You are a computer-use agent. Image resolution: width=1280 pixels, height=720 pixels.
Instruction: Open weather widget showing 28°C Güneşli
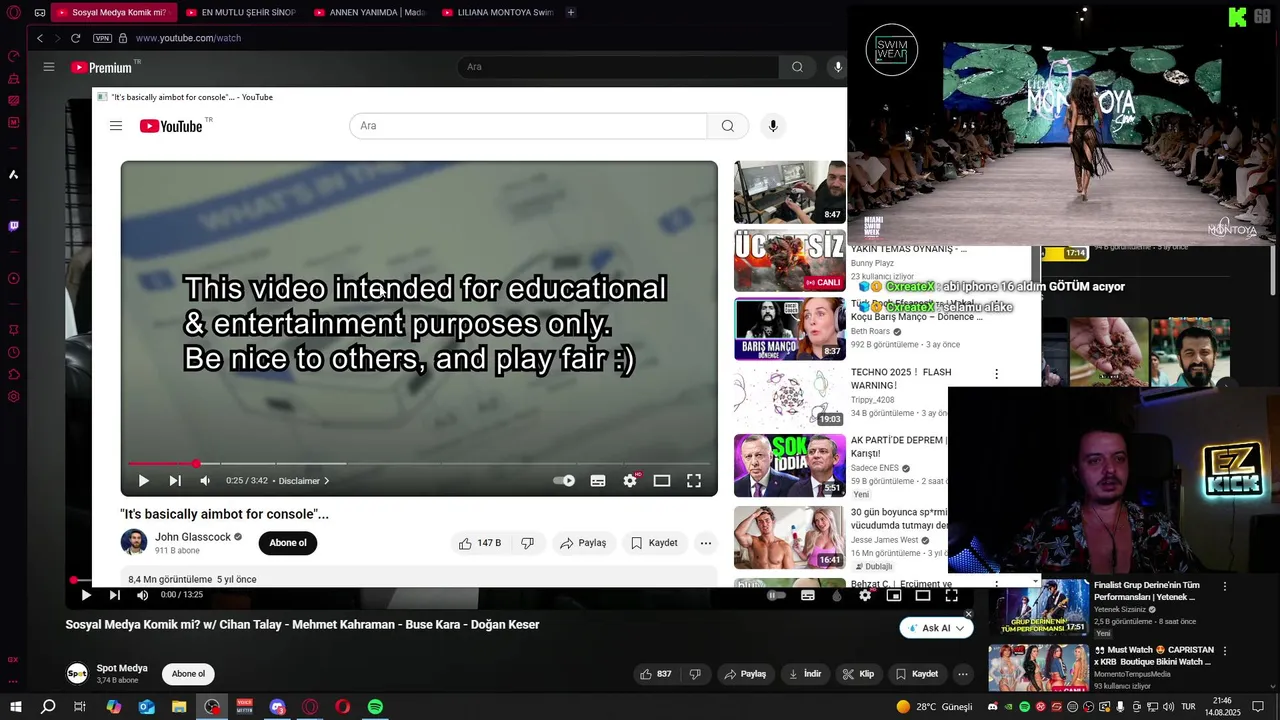[934, 707]
